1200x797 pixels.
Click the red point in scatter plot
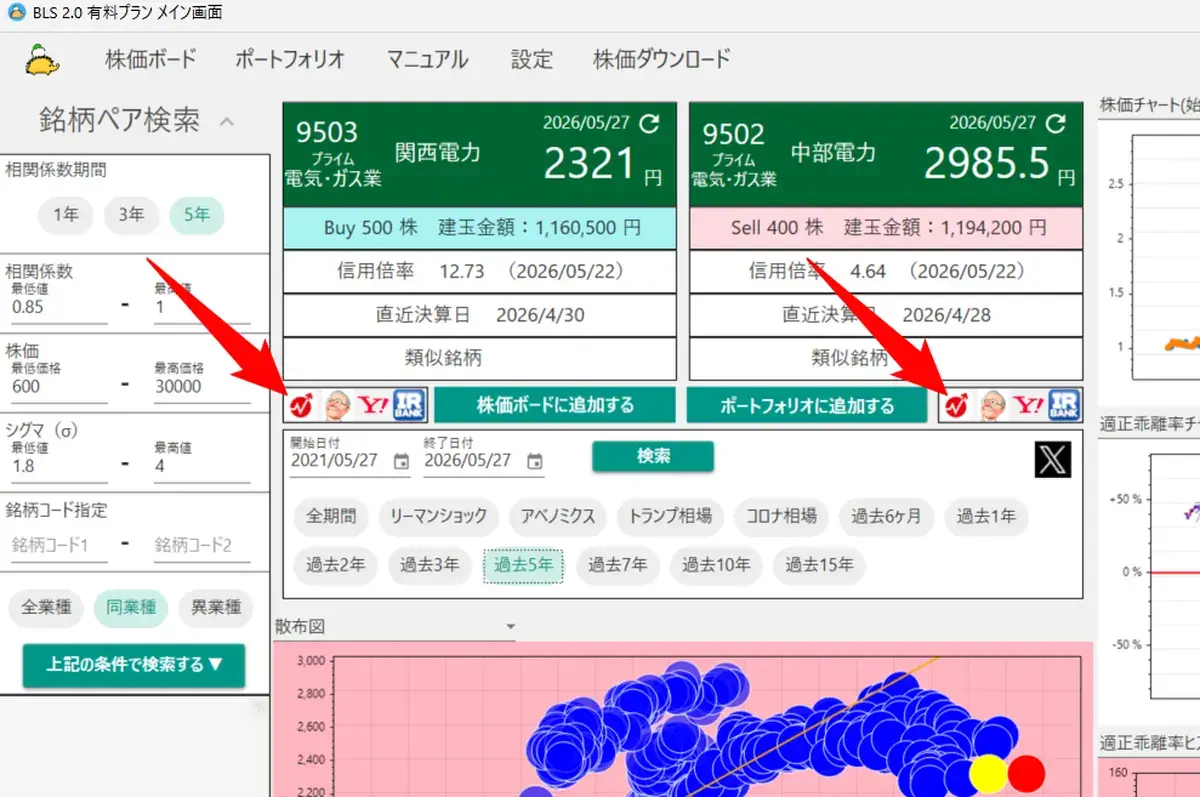(1026, 774)
